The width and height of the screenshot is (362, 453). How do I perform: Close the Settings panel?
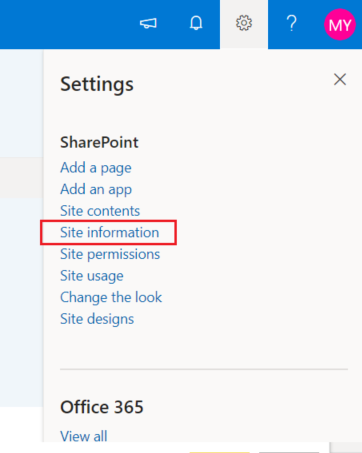(340, 79)
